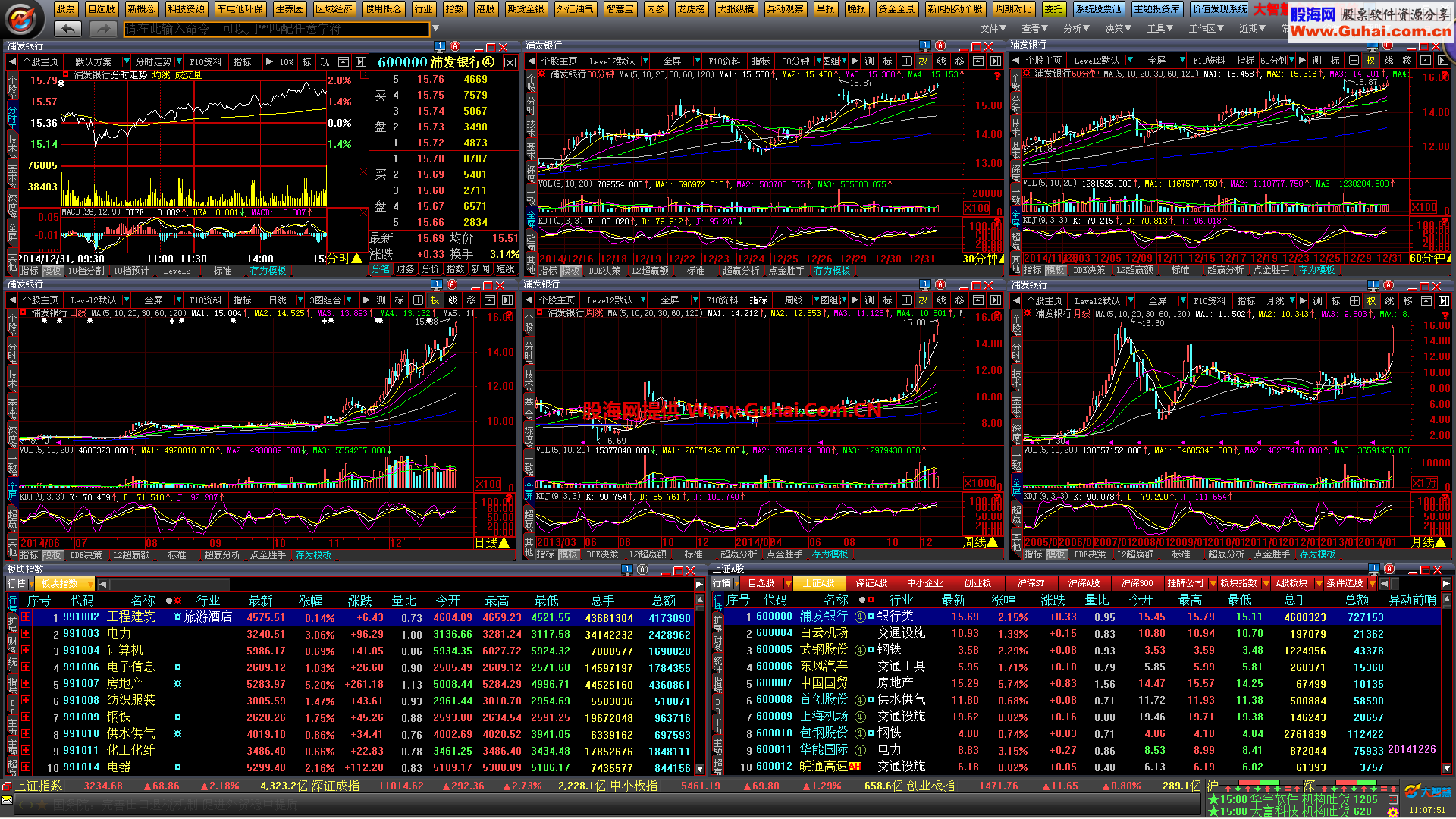Click the collapse-panel icon in intraday toolbar
Viewport: 1456px width, 819px height.
[344, 61]
